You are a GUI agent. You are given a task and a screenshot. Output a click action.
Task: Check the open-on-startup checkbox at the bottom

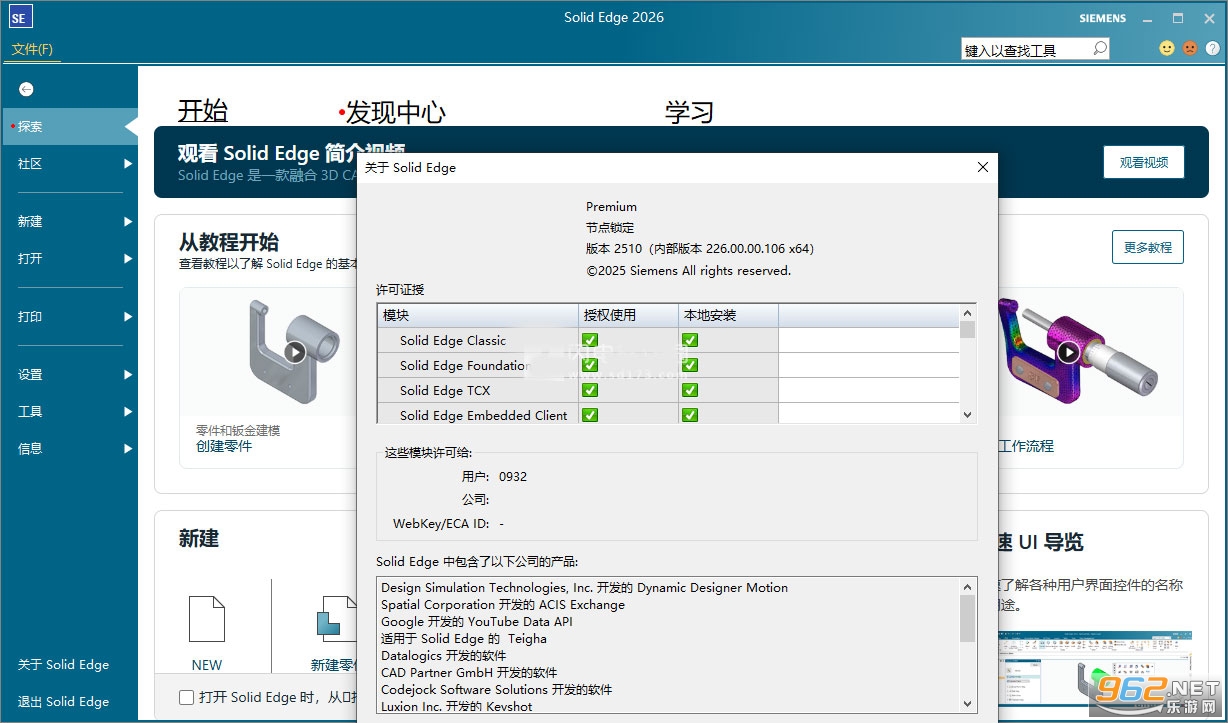pyautogui.click(x=186, y=697)
